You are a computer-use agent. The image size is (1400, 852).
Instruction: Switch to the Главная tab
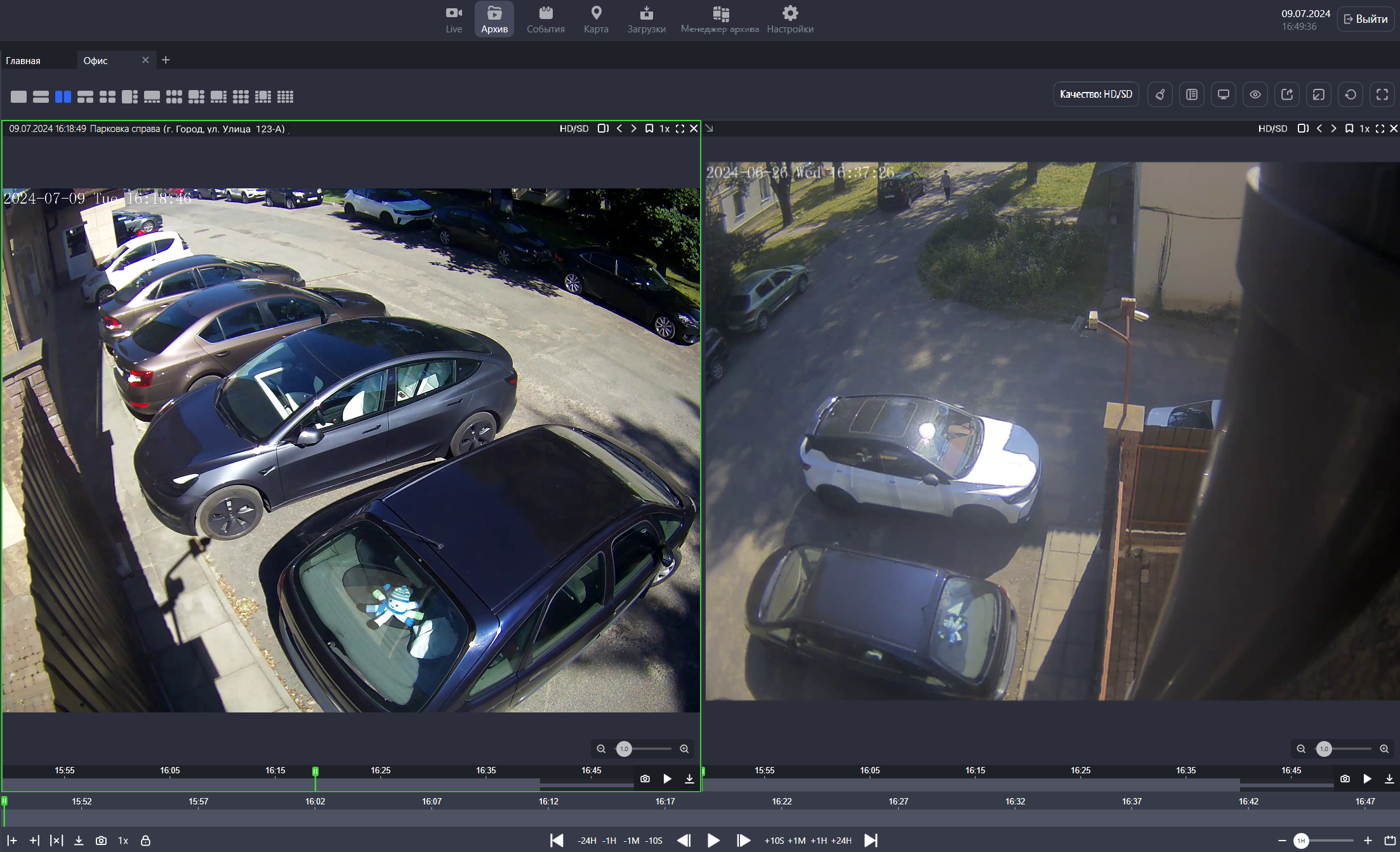23,60
